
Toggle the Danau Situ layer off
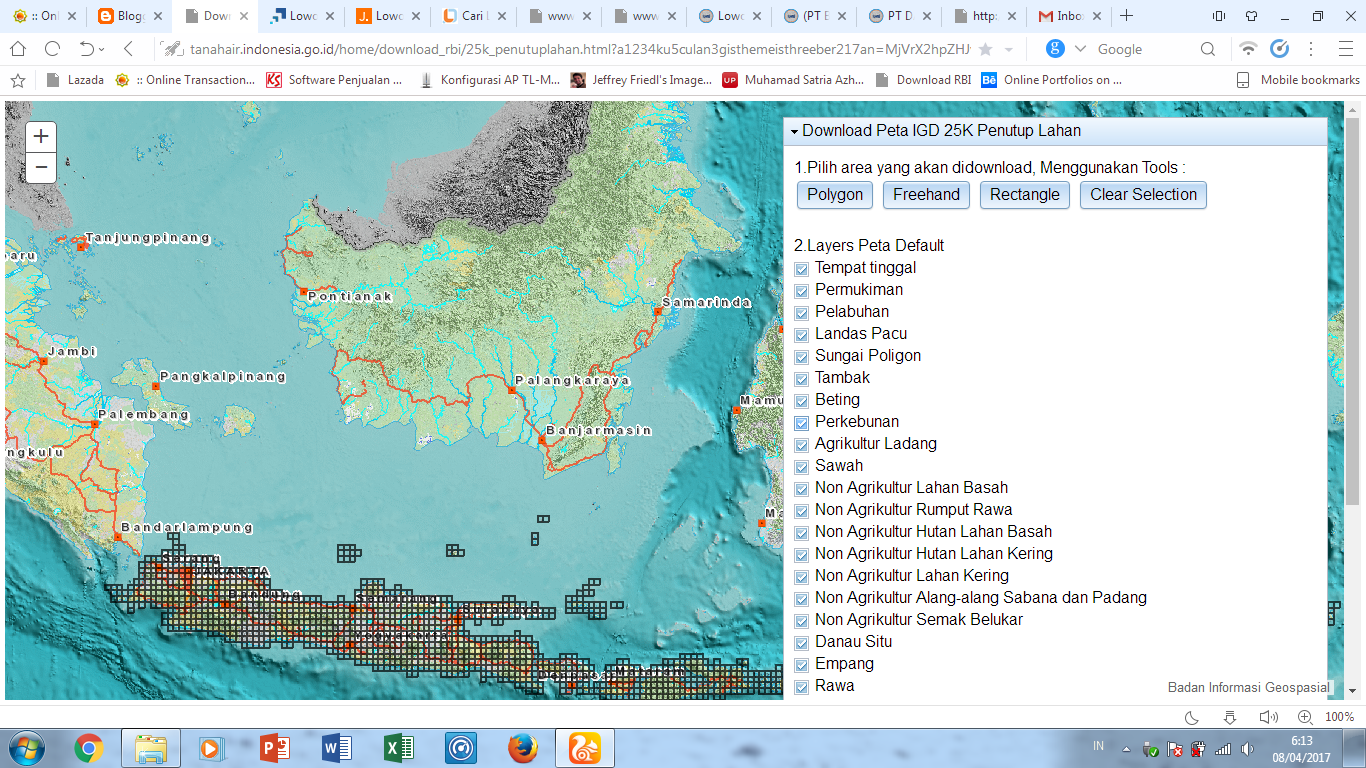[x=801, y=642]
